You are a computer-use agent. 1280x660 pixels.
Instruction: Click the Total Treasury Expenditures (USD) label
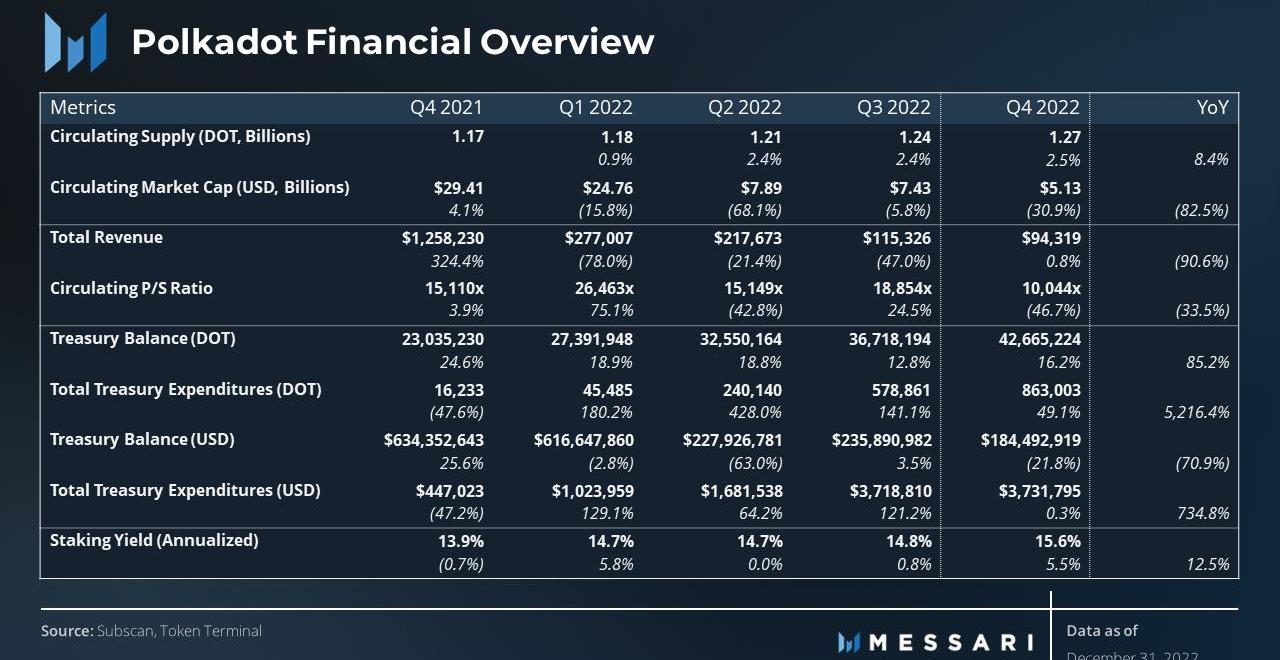[x=185, y=490]
